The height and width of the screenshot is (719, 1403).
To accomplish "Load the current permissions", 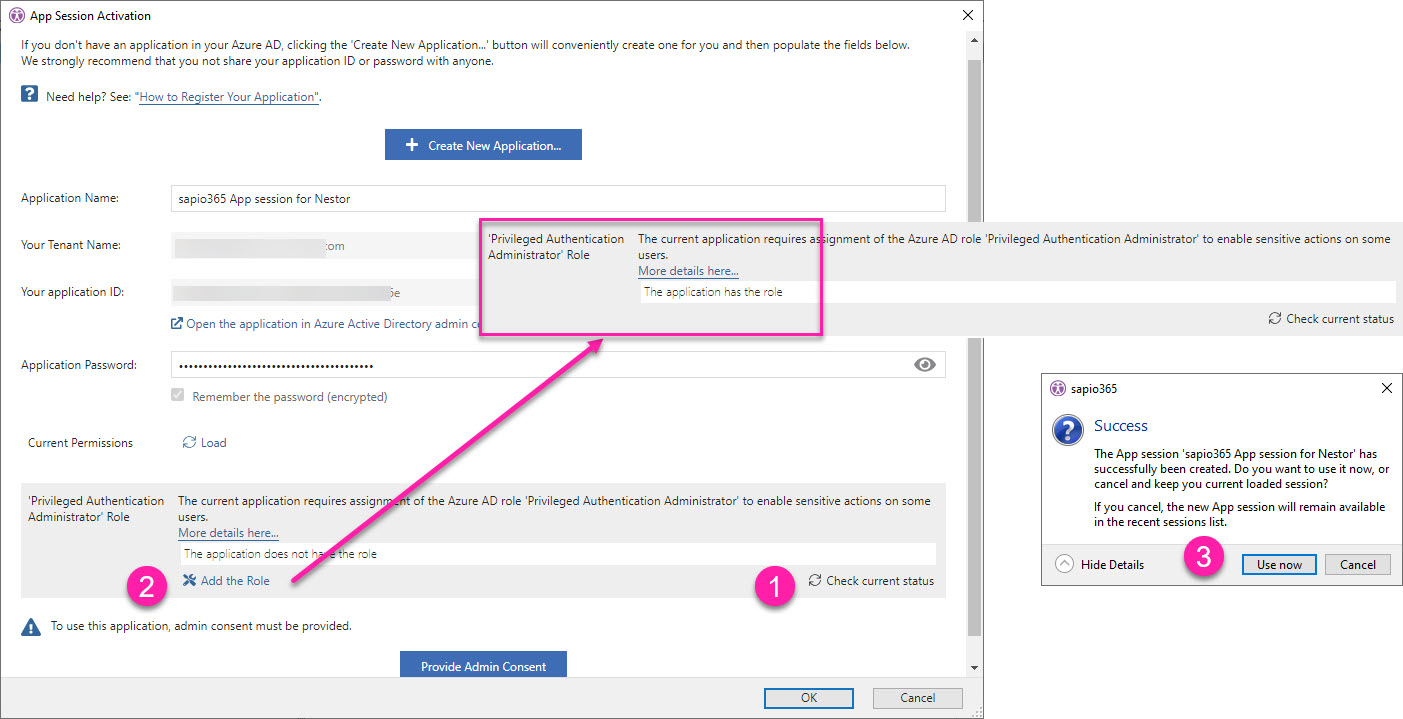I will [x=204, y=443].
